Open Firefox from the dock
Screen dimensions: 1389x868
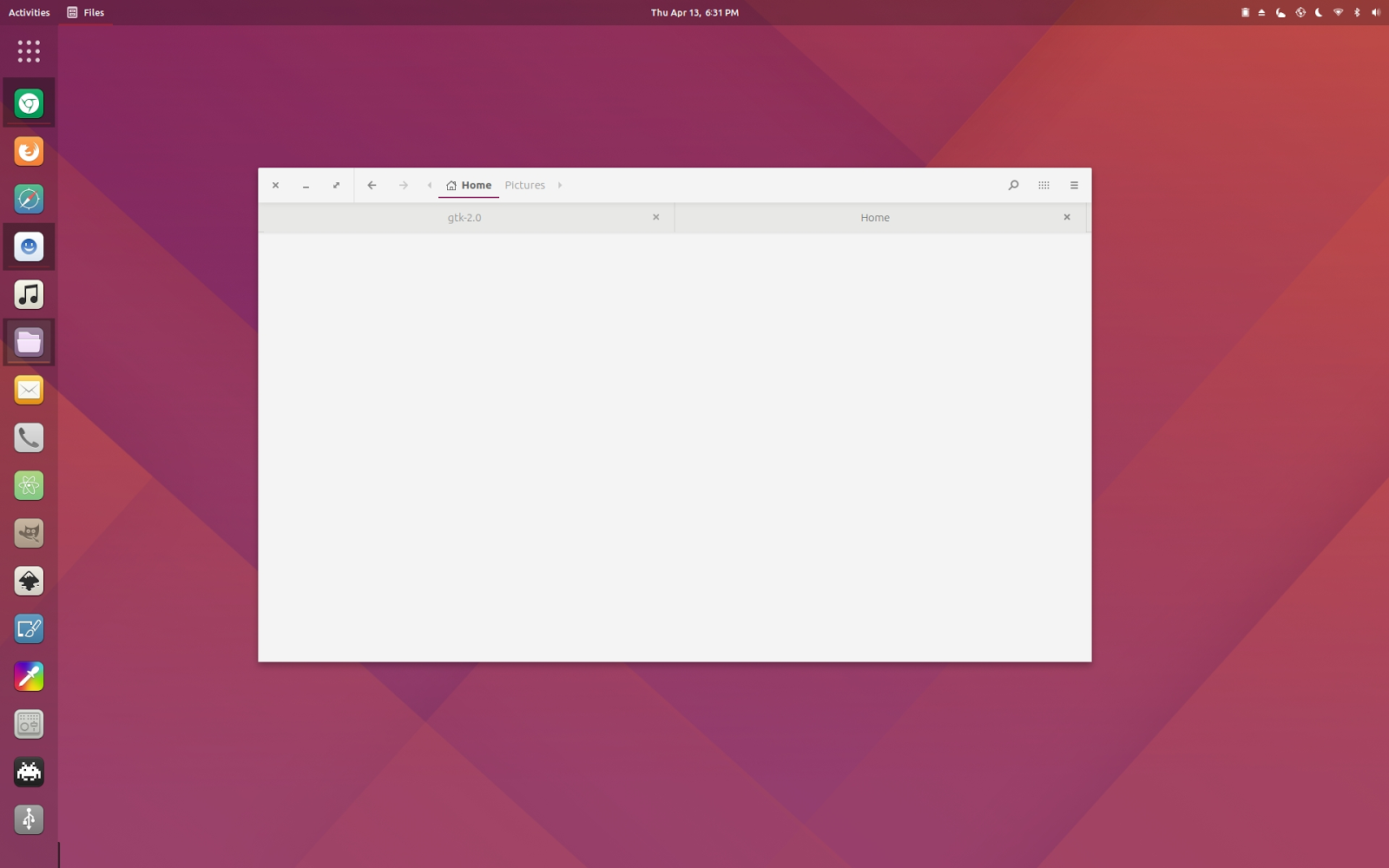[x=29, y=150]
